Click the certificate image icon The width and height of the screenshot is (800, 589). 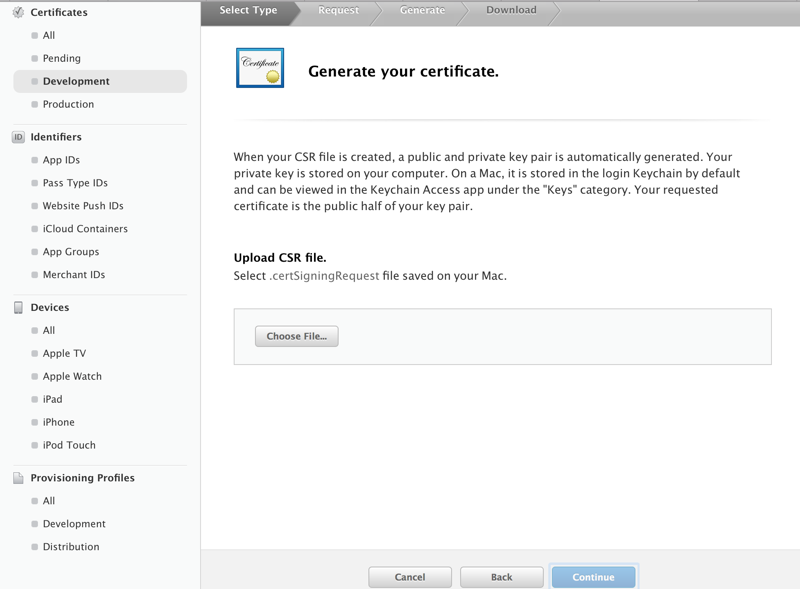tap(260, 68)
